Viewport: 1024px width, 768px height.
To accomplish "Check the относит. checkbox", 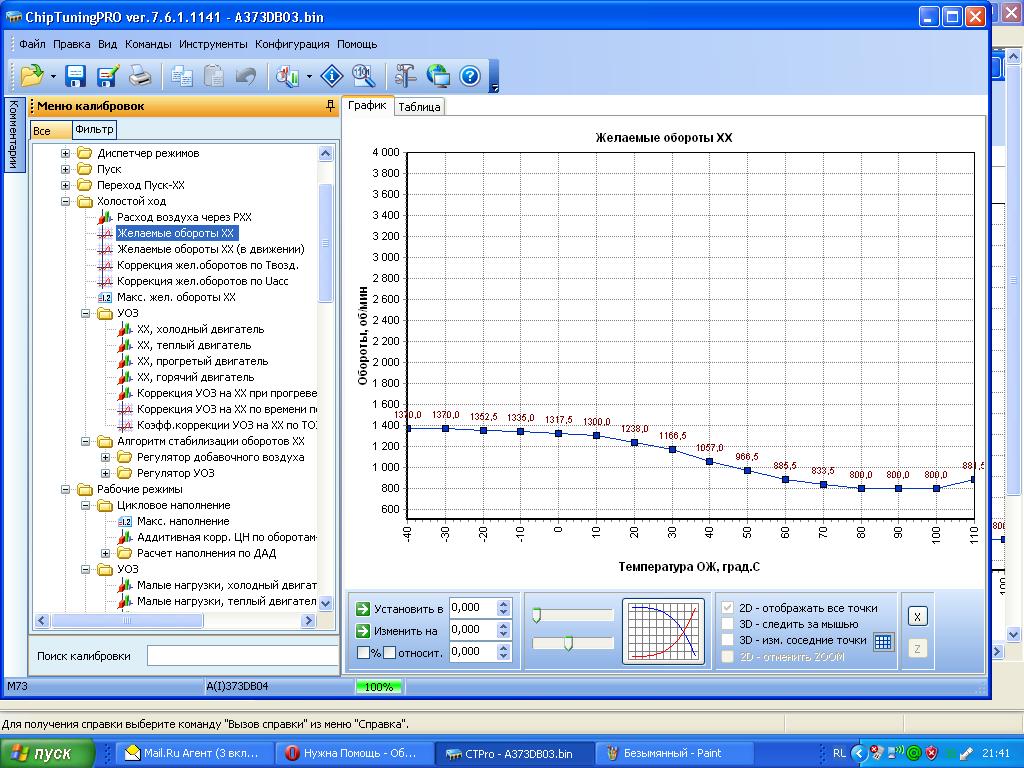I will click(x=390, y=652).
